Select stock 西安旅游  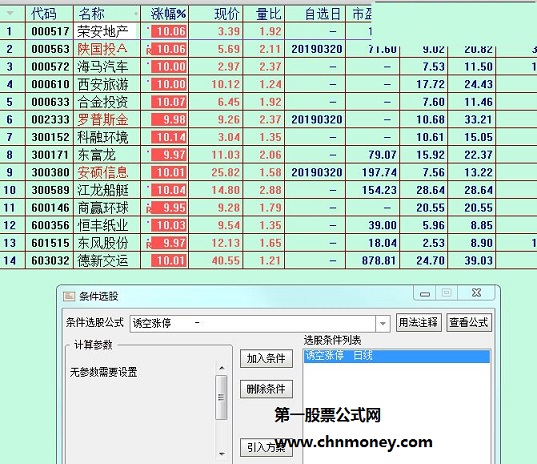(x=103, y=84)
